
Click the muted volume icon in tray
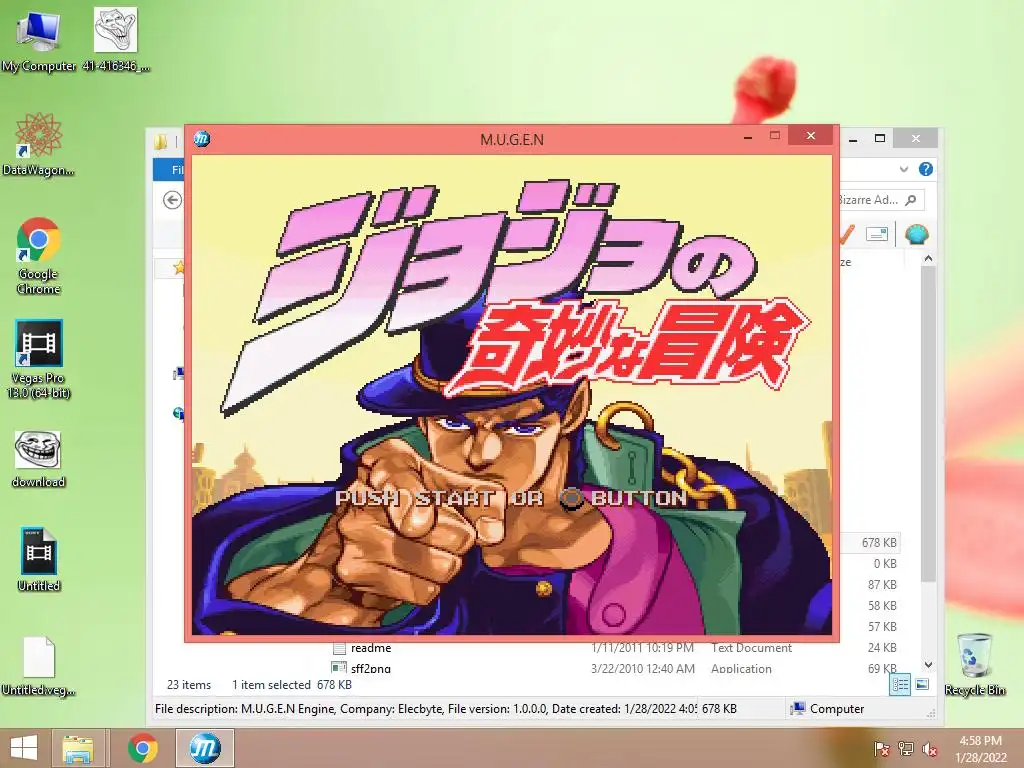[930, 749]
